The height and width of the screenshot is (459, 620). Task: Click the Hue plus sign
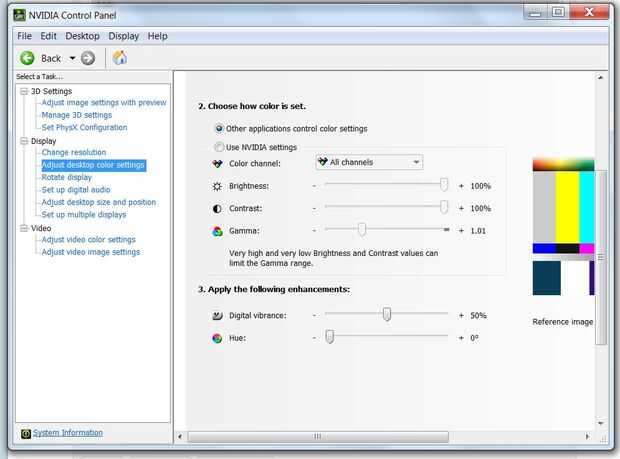461,338
